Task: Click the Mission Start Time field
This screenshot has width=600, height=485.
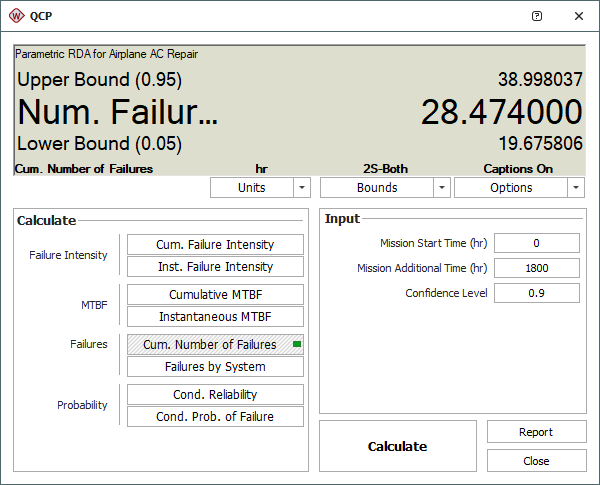Action: [x=537, y=243]
